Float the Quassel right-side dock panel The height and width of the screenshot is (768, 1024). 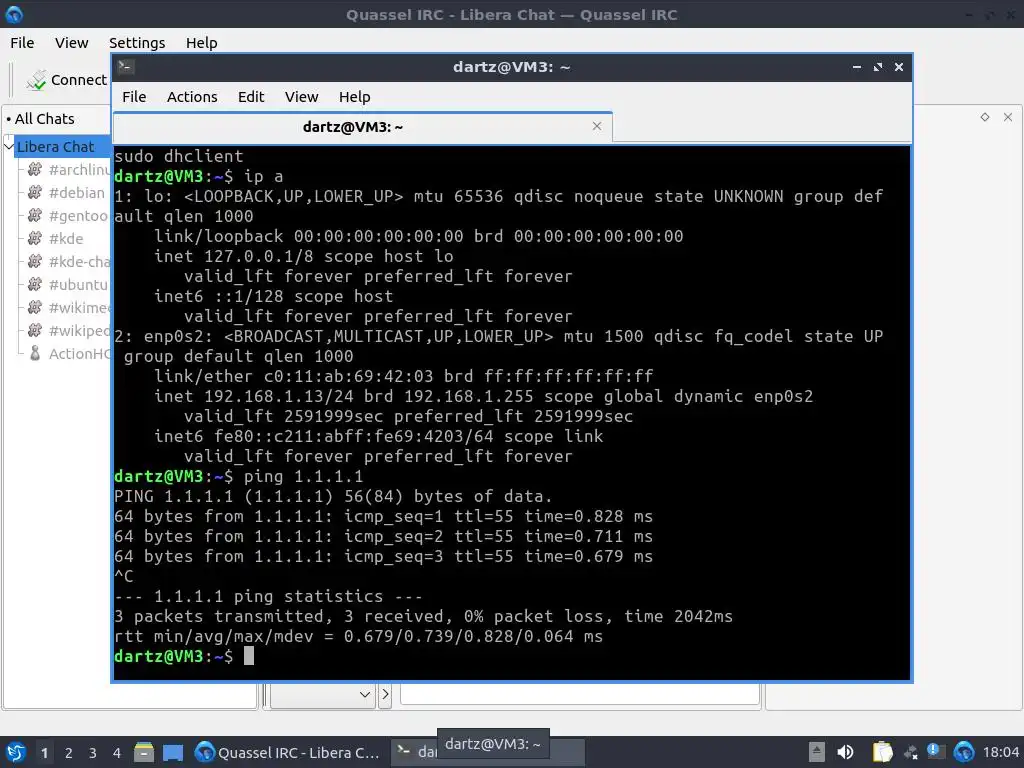(x=985, y=117)
